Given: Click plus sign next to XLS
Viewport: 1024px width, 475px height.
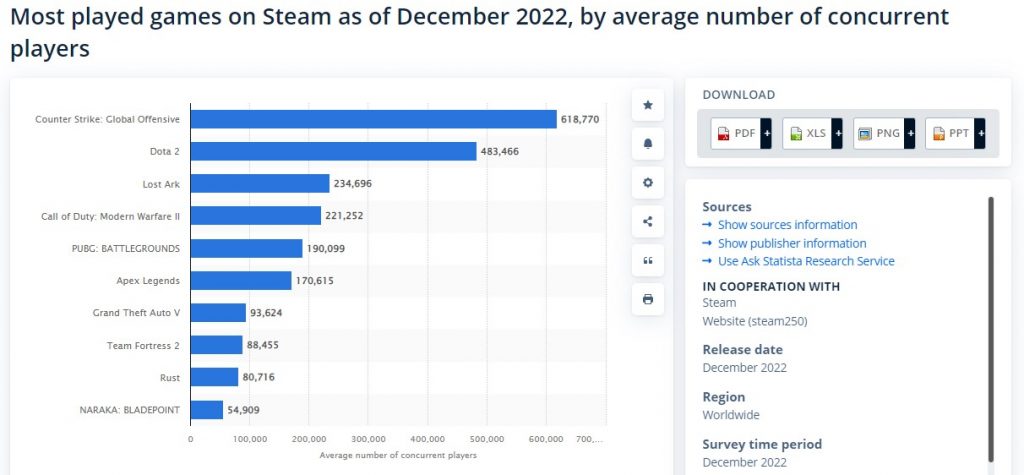Looking at the screenshot, I should (837, 133).
